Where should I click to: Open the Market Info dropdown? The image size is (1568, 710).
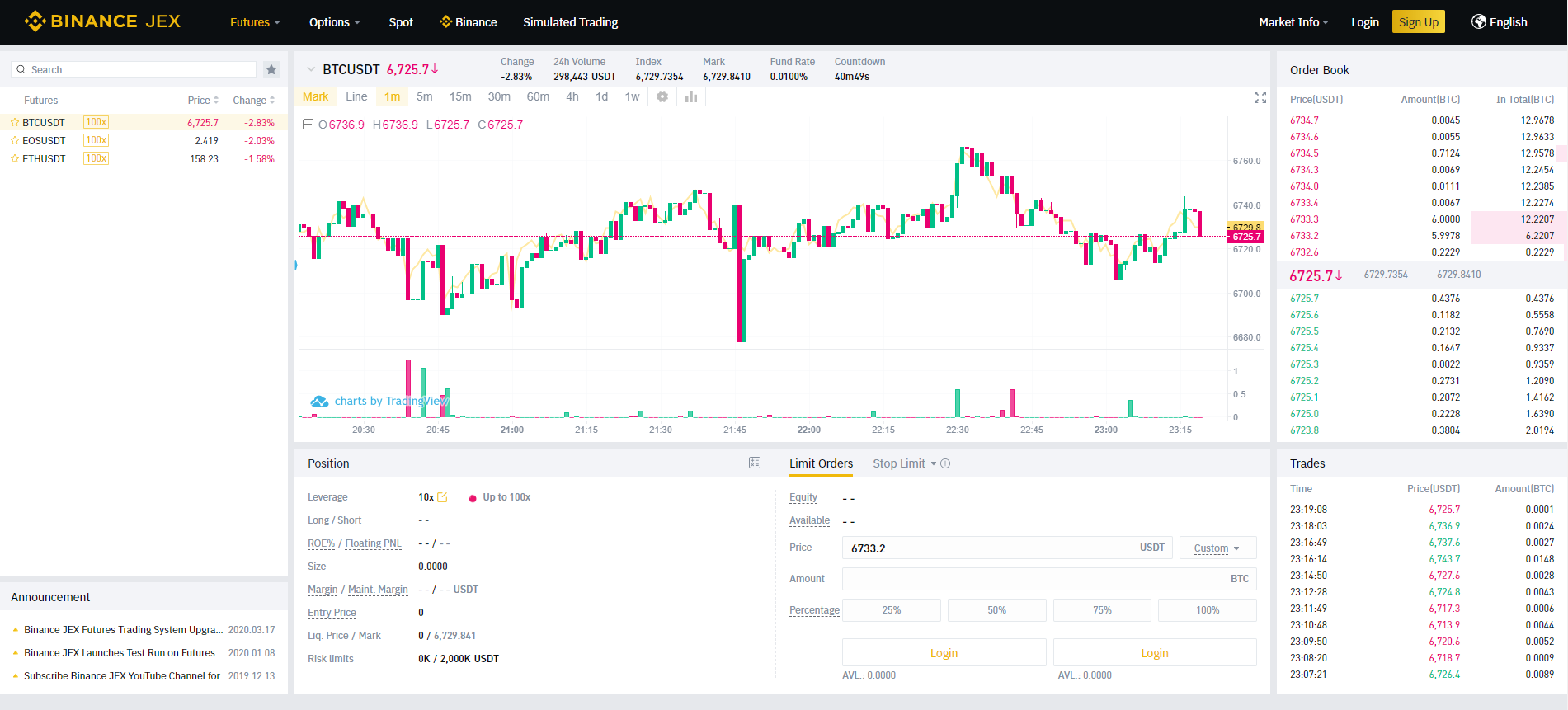[x=1293, y=22]
